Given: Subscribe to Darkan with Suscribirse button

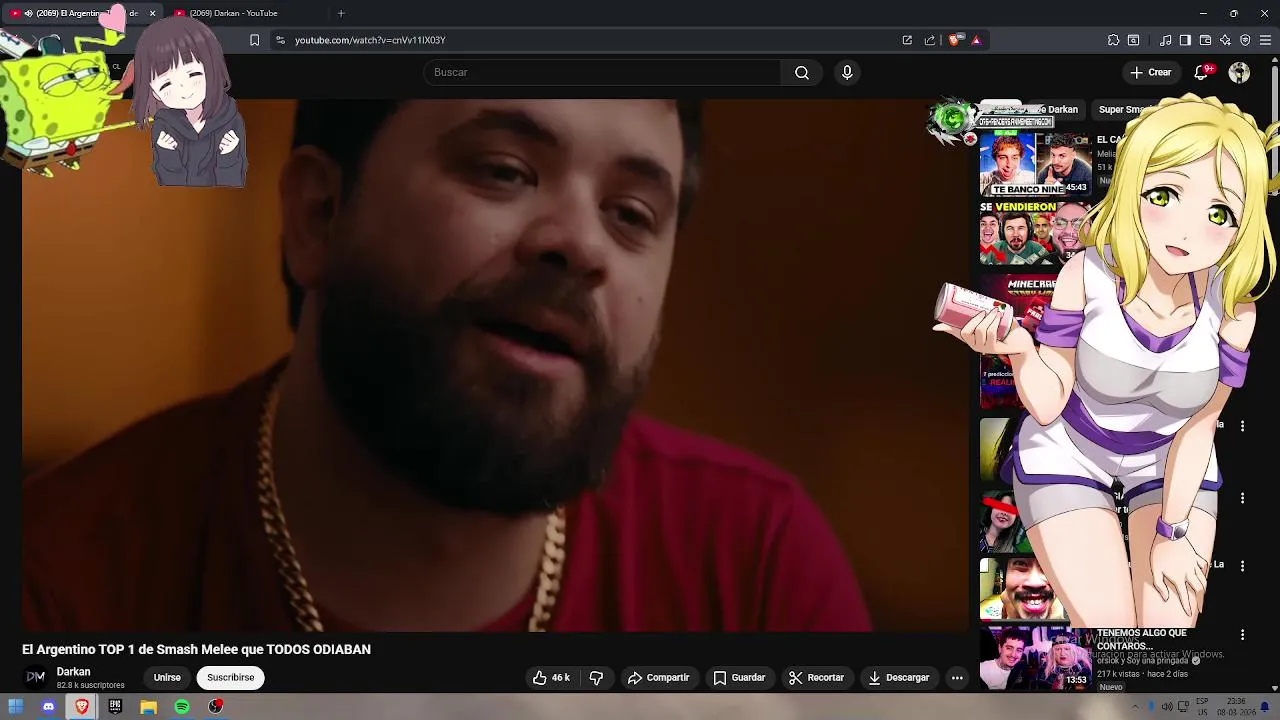Looking at the screenshot, I should (x=230, y=677).
